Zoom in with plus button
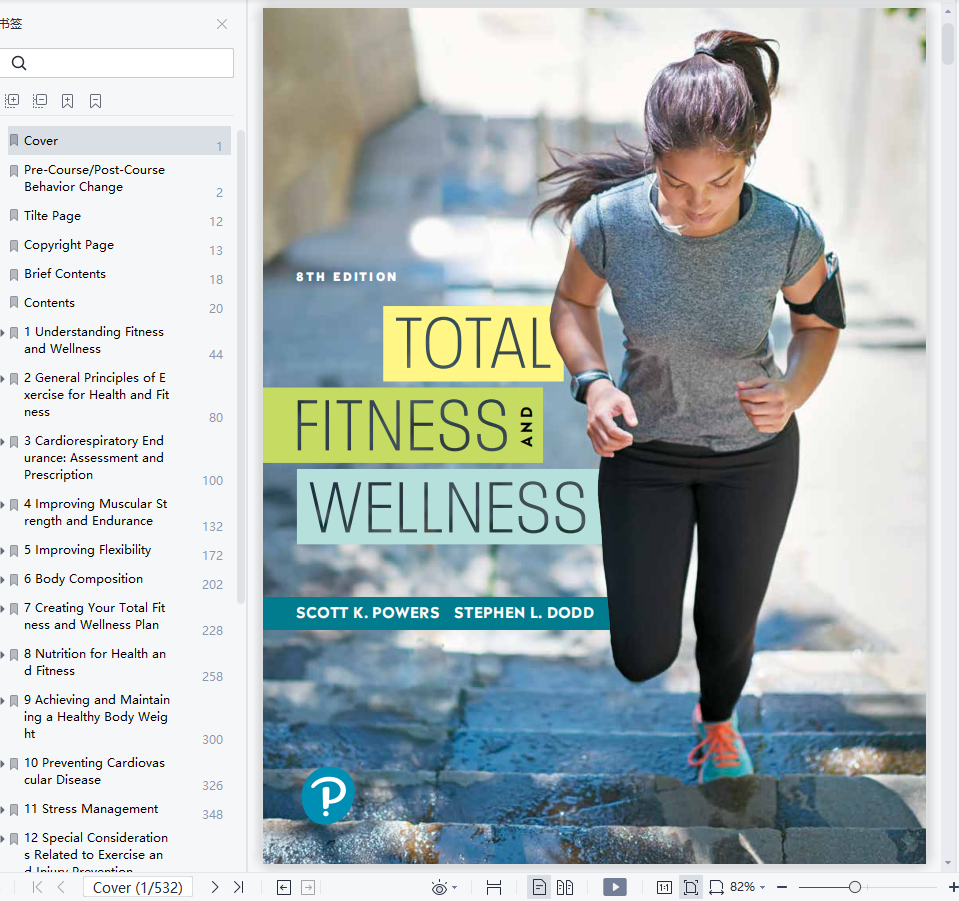Image resolution: width=959 pixels, height=901 pixels. 953,887
